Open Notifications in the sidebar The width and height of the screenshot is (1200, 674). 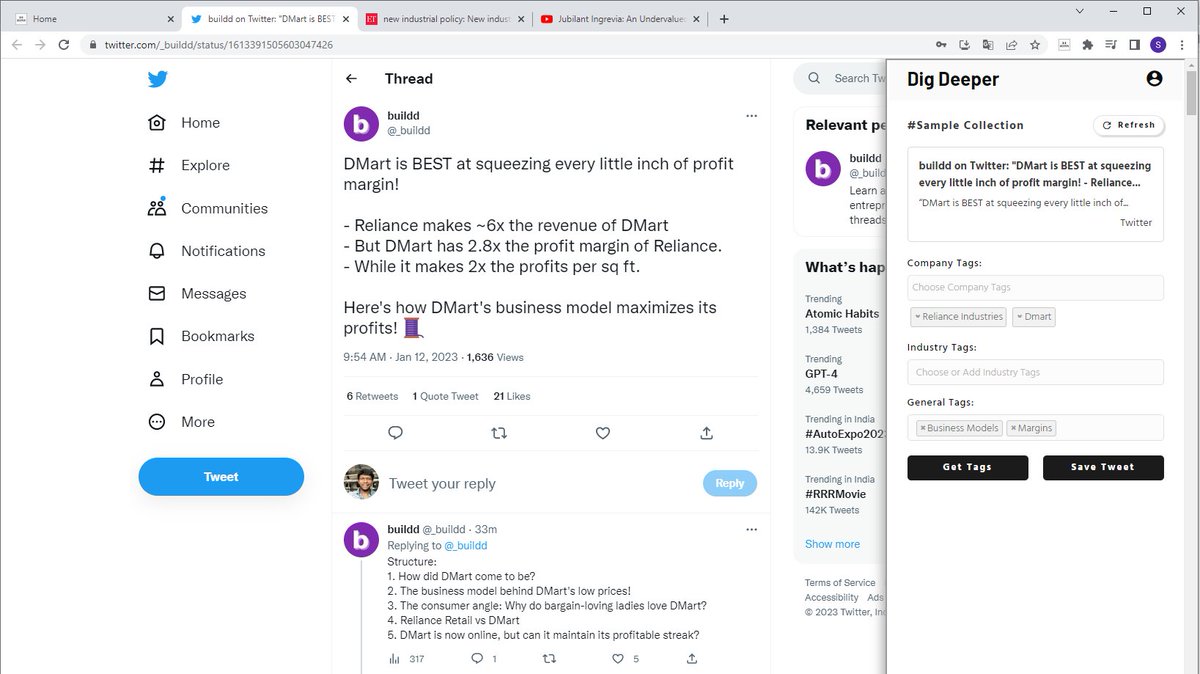206,251
